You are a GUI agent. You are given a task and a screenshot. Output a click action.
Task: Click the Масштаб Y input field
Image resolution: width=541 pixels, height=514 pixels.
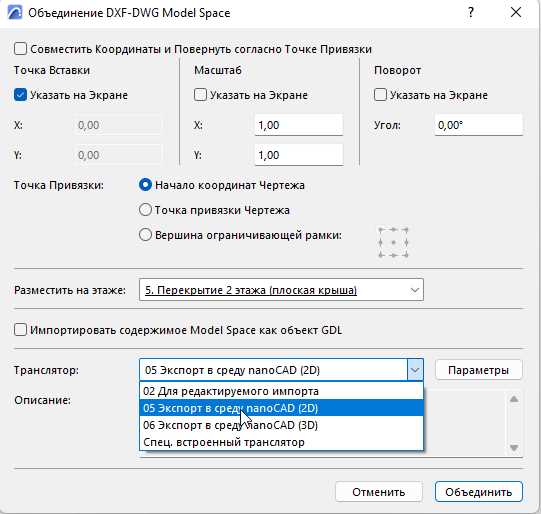299,155
